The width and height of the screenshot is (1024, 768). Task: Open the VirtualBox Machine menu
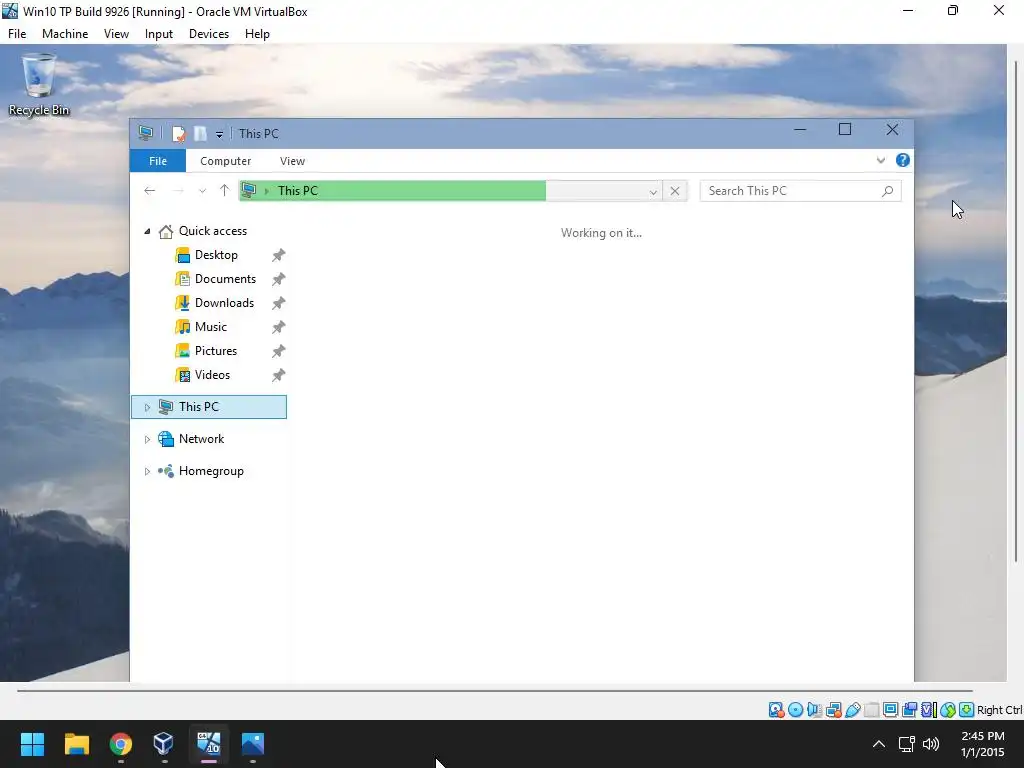pyautogui.click(x=65, y=34)
